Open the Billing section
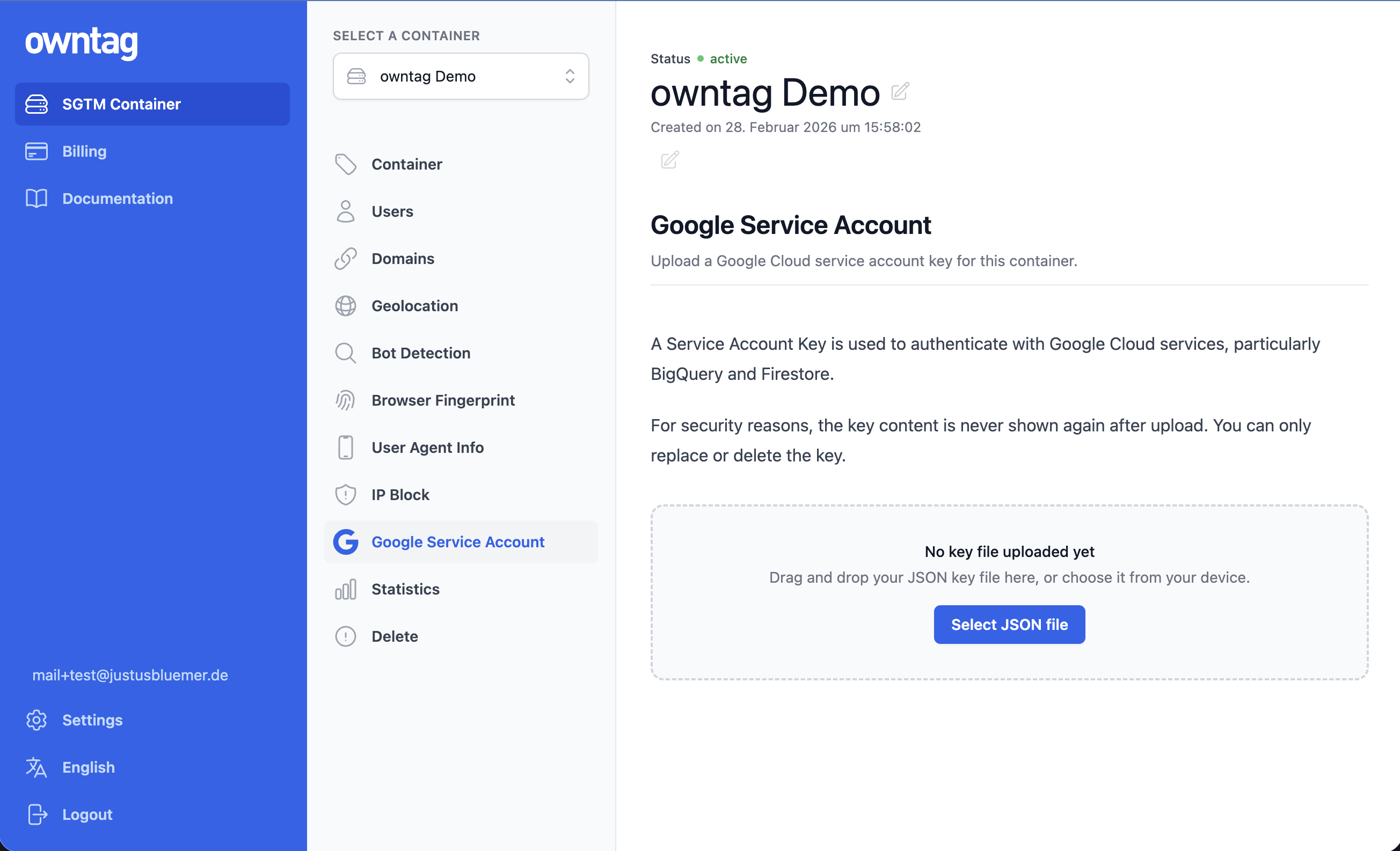1400x851 pixels. coord(84,152)
